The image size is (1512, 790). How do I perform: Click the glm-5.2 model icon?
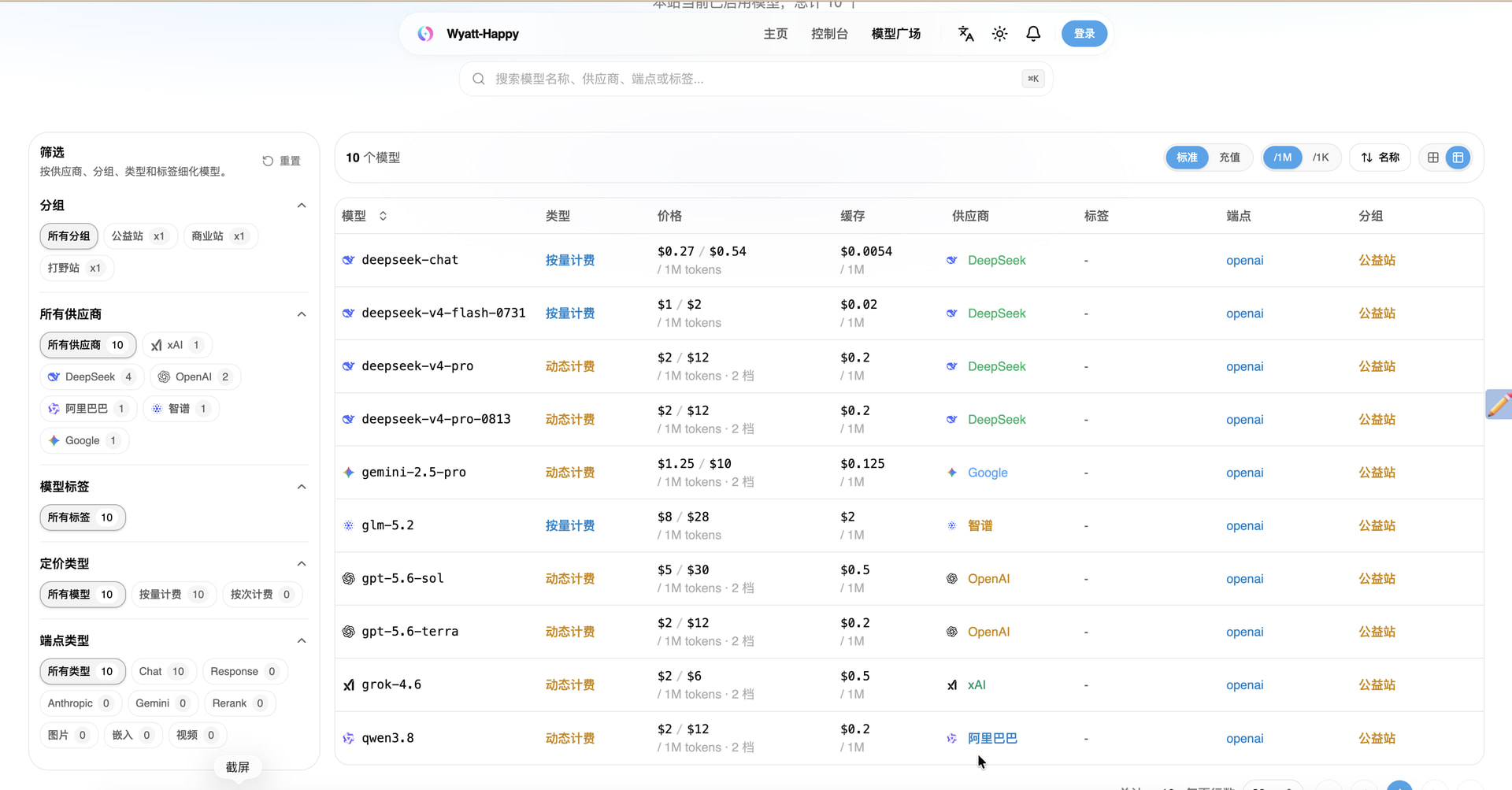348,525
